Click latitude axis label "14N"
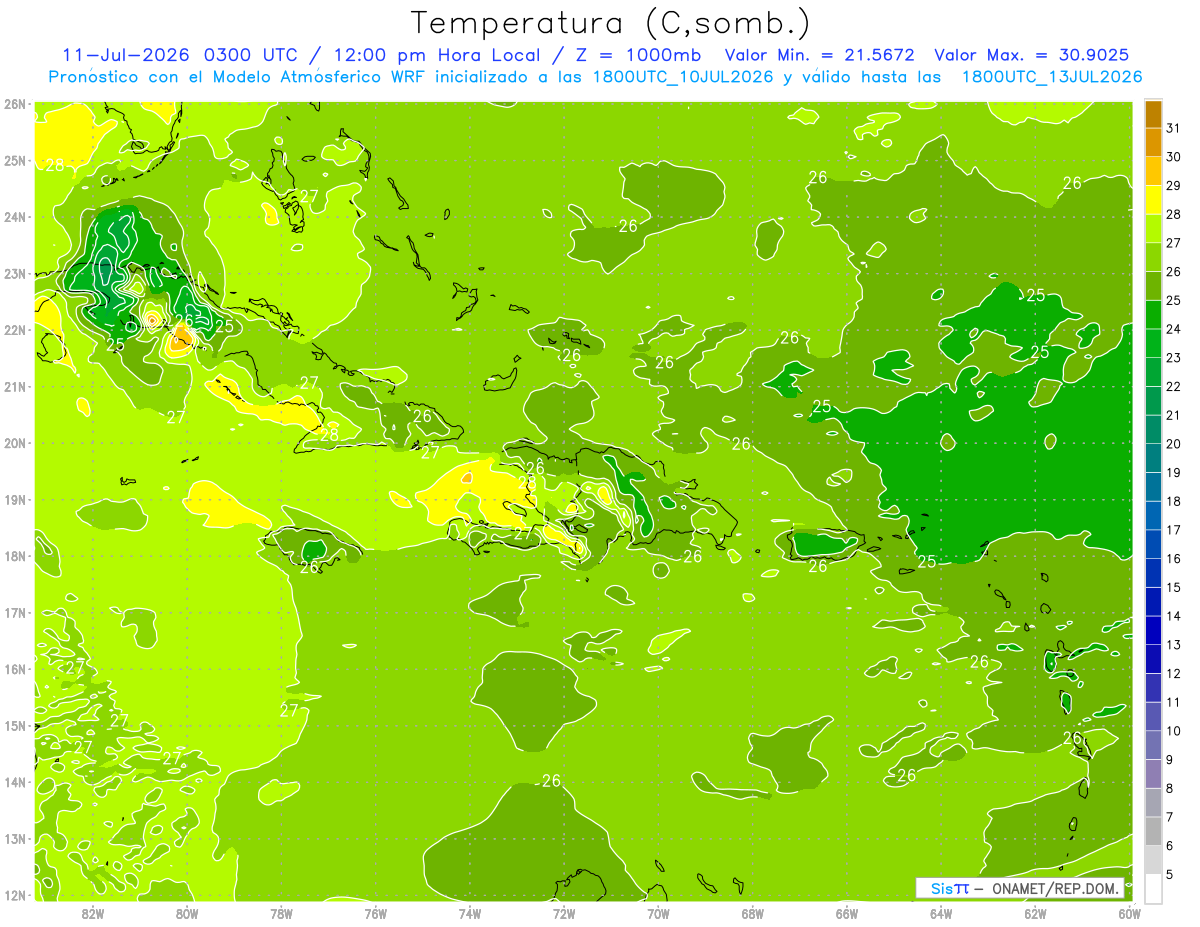This screenshot has width=1200, height=927. pos(14,782)
